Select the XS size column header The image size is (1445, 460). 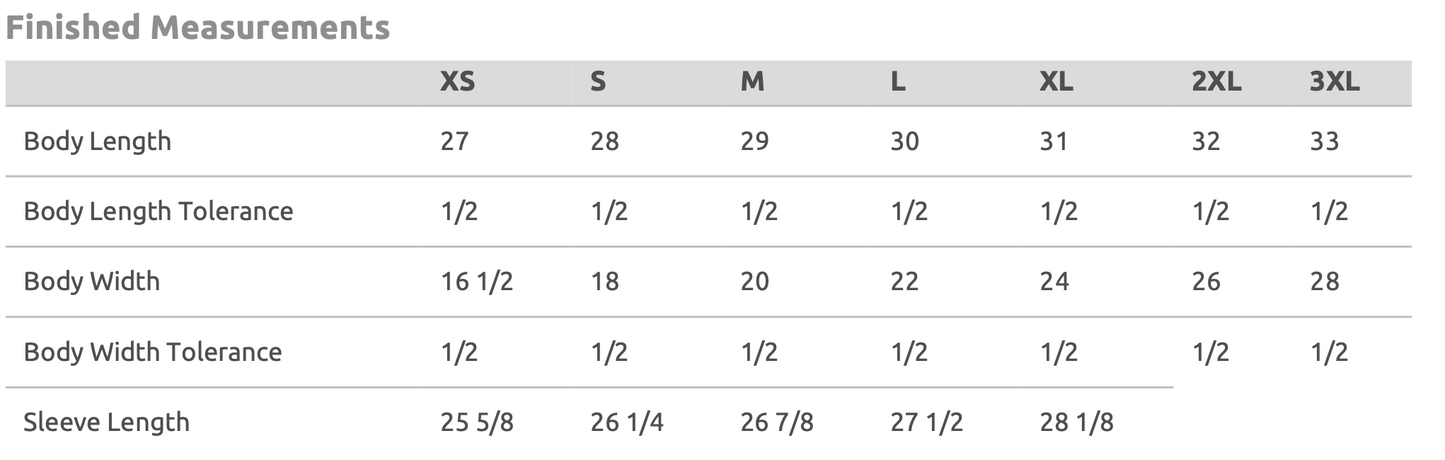(457, 83)
